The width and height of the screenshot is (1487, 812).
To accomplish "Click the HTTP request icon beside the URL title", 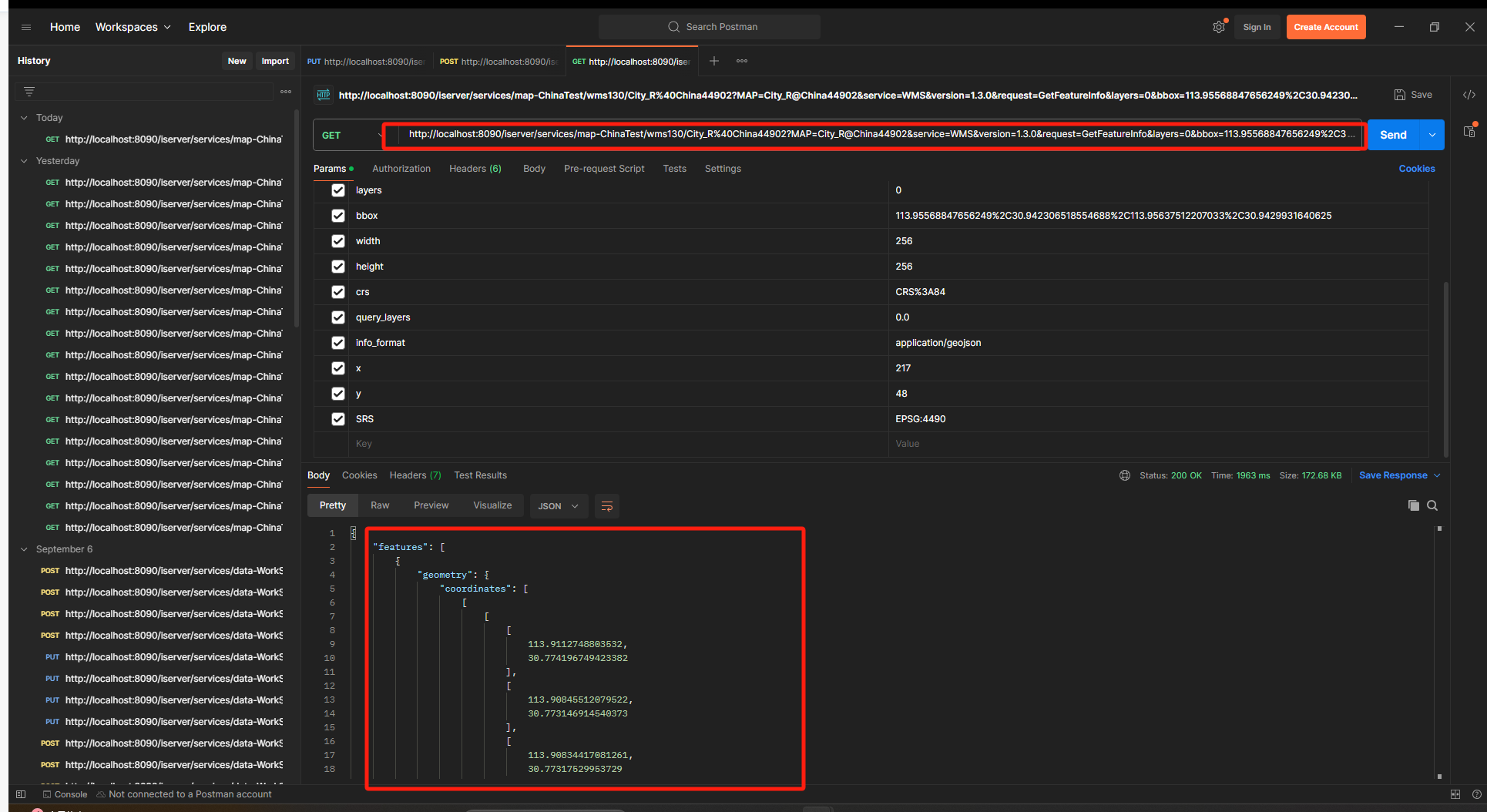I will 324,95.
